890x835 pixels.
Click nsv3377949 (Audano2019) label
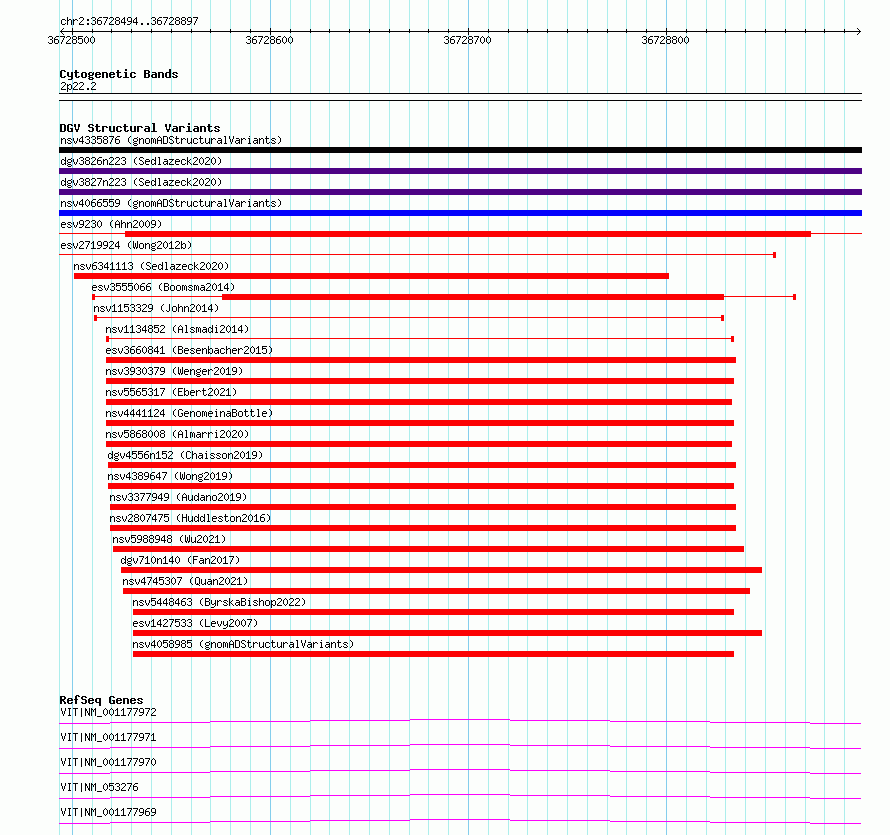178,497
